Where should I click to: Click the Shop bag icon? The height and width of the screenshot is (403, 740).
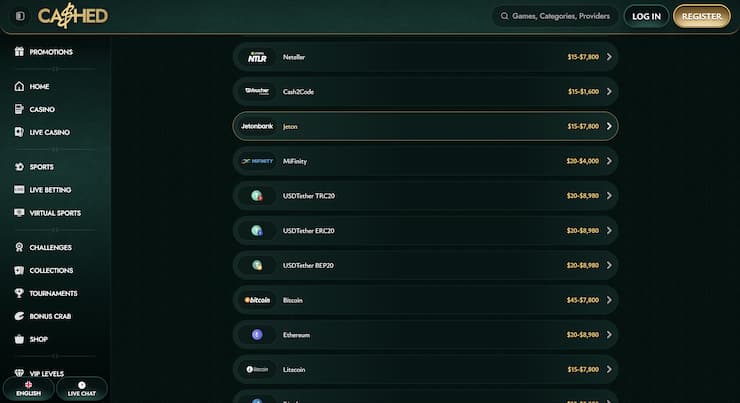[x=19, y=339]
